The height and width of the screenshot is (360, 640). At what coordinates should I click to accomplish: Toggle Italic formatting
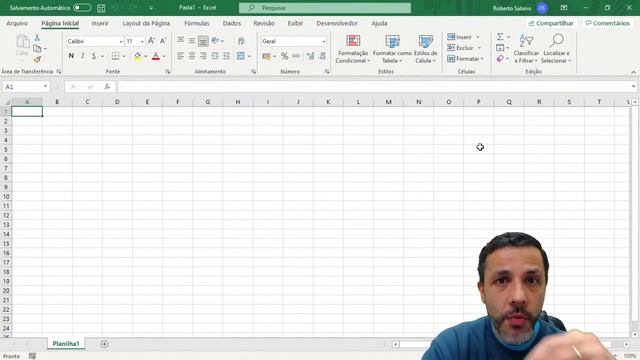[x=82, y=56]
